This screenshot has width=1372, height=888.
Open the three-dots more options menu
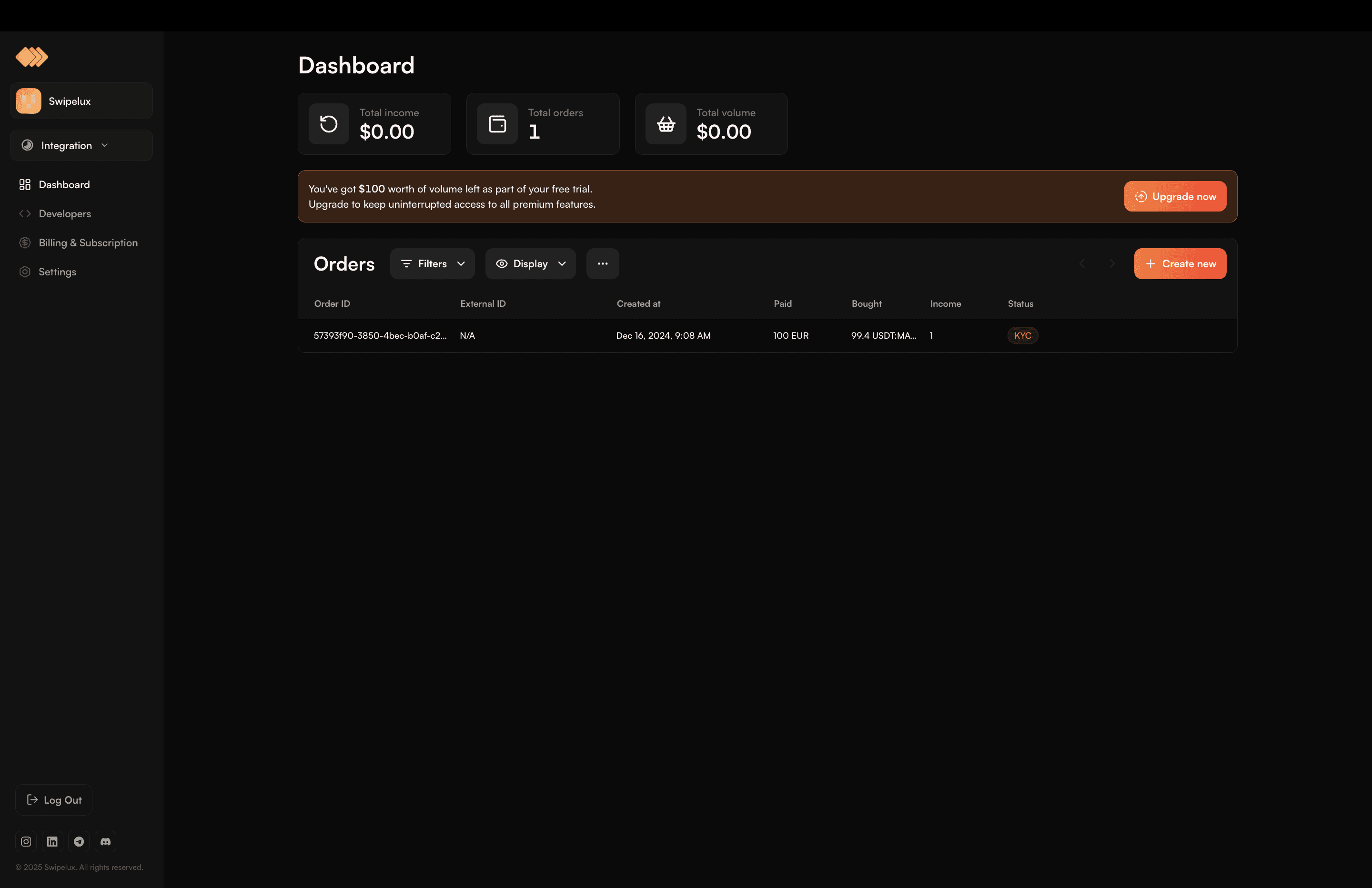tap(603, 263)
